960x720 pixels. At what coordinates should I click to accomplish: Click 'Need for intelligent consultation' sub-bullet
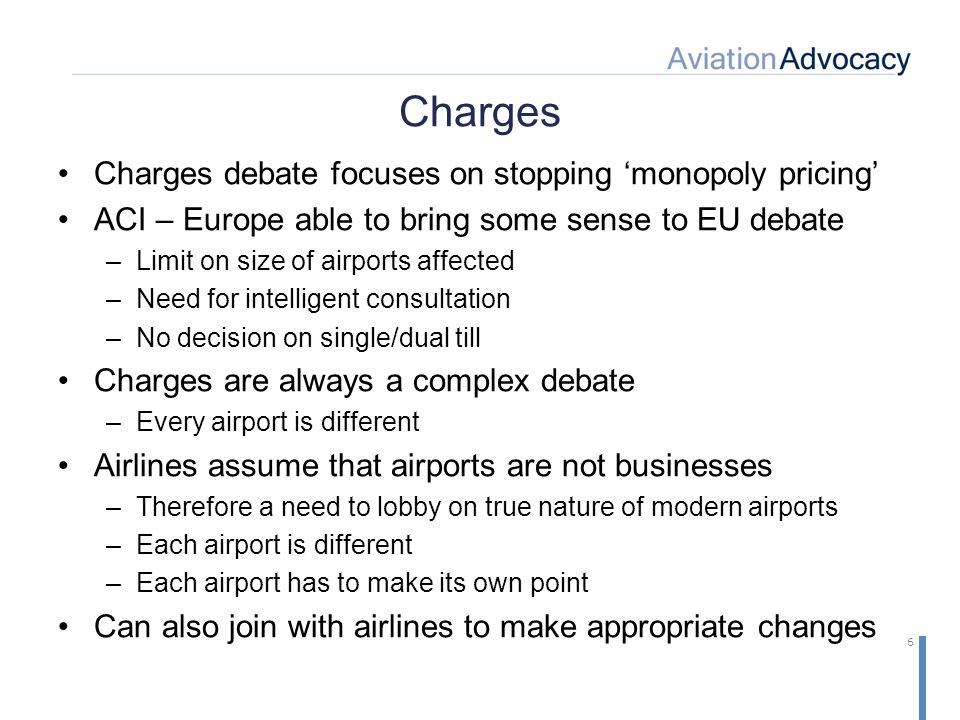pyautogui.click(x=323, y=299)
